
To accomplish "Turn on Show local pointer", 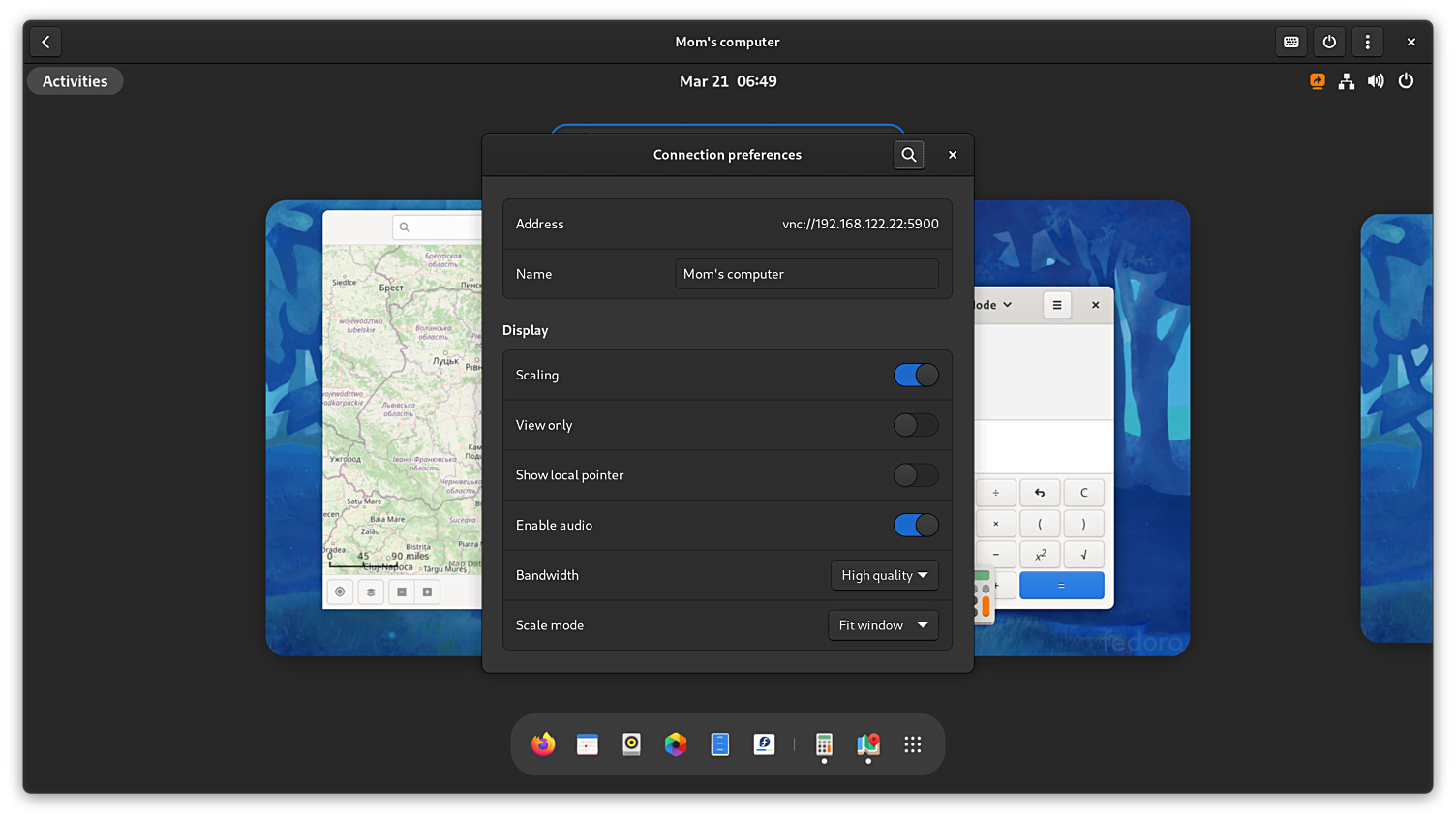I will tap(915, 475).
